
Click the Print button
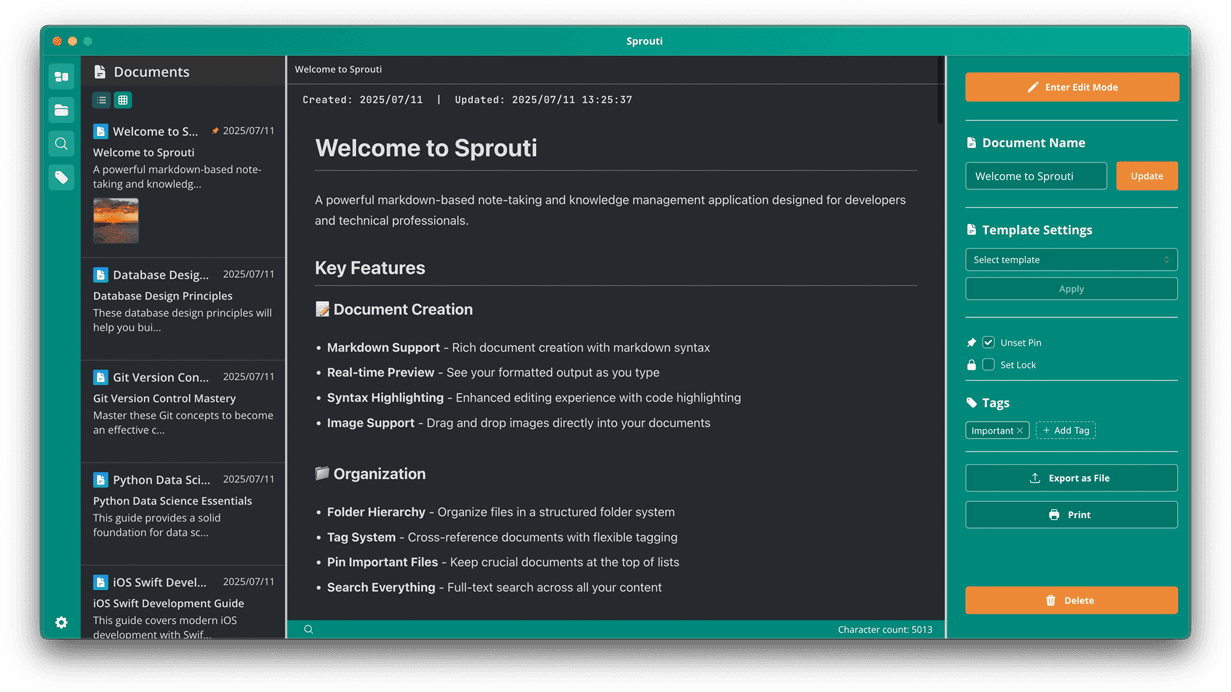[x=1072, y=515]
